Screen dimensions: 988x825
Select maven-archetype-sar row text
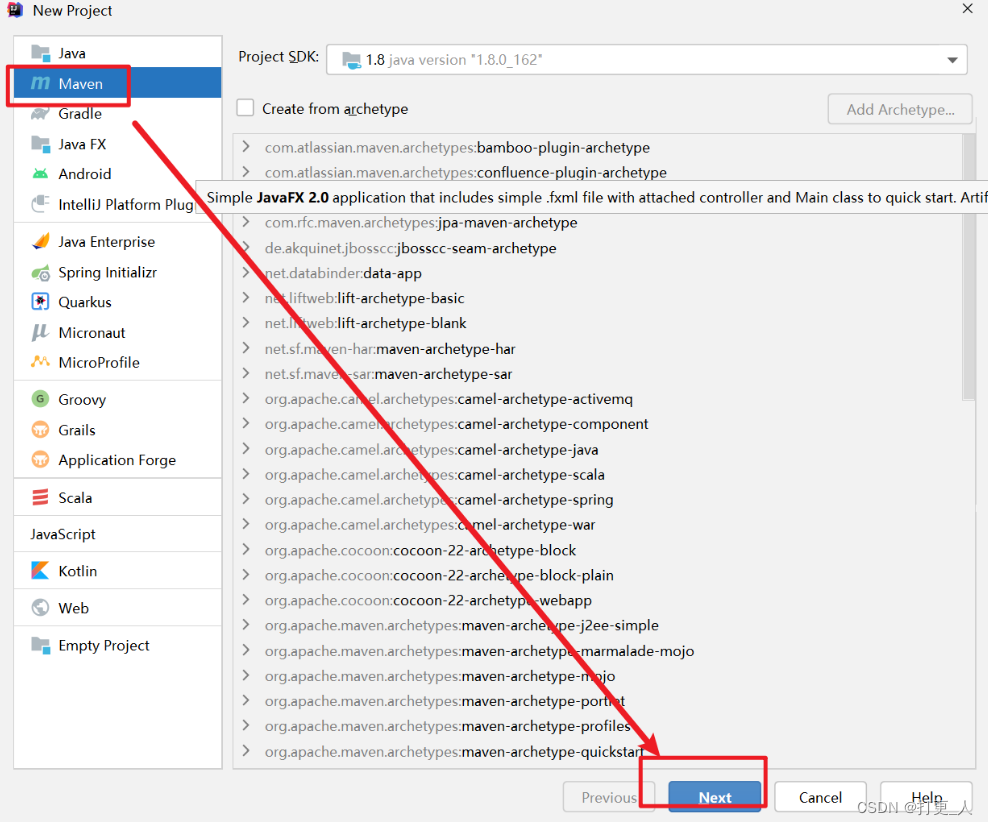pos(388,374)
